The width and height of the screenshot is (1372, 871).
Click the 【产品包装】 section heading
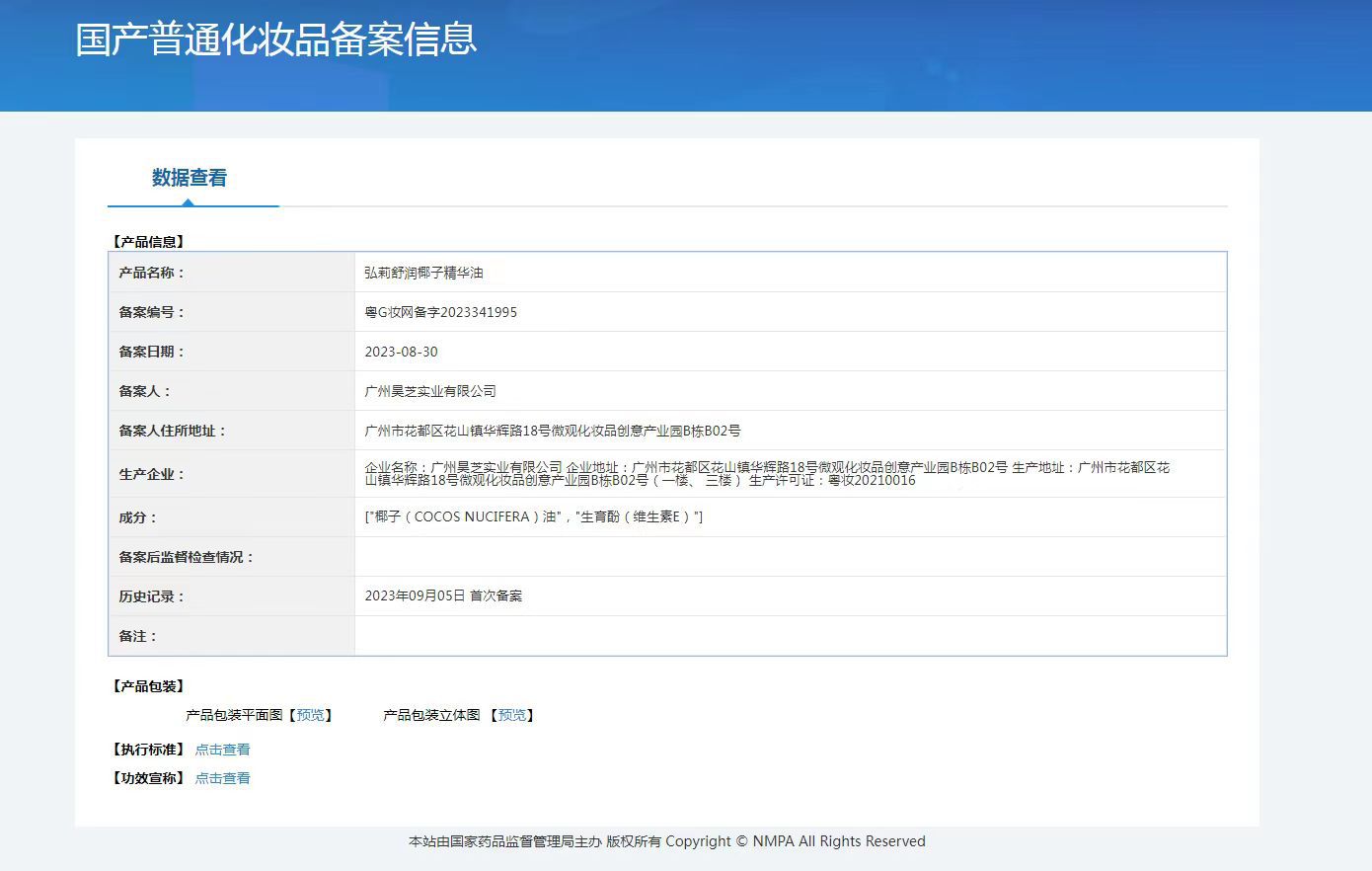coord(148,686)
